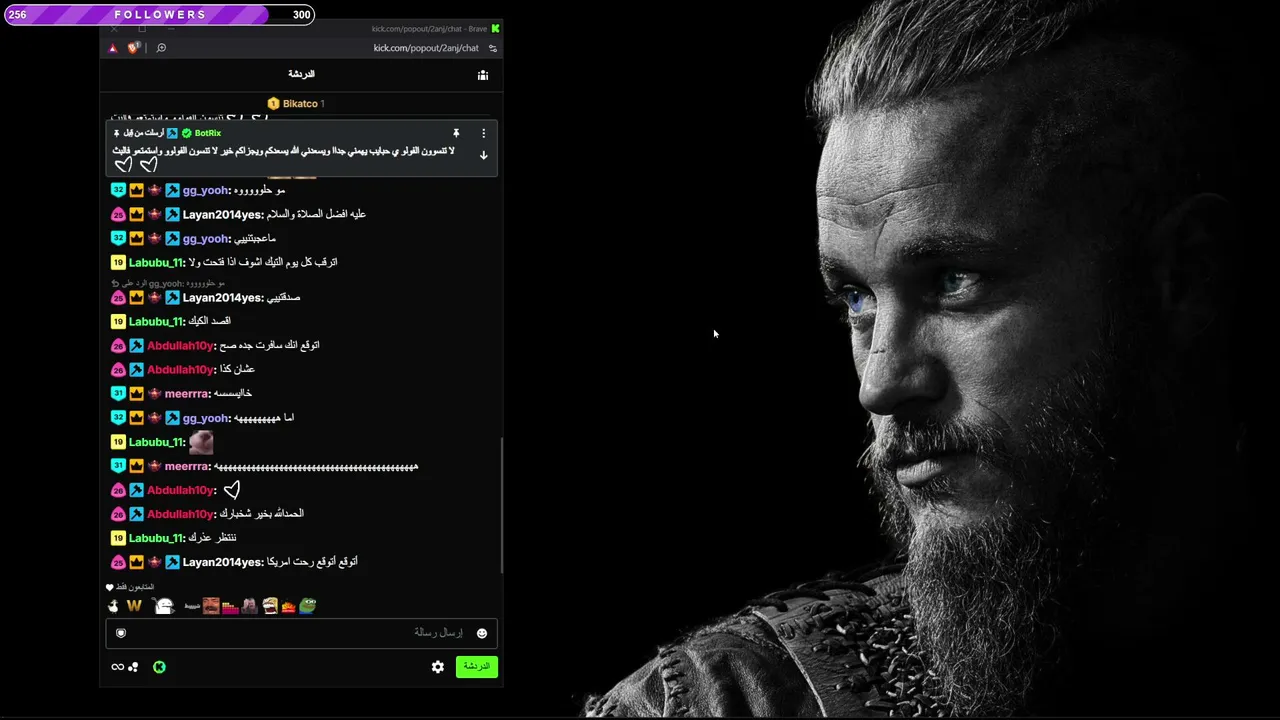This screenshot has height=720, width=1280.
Task: Click the heart emote in Abdullah10y's message
Action: [231, 490]
